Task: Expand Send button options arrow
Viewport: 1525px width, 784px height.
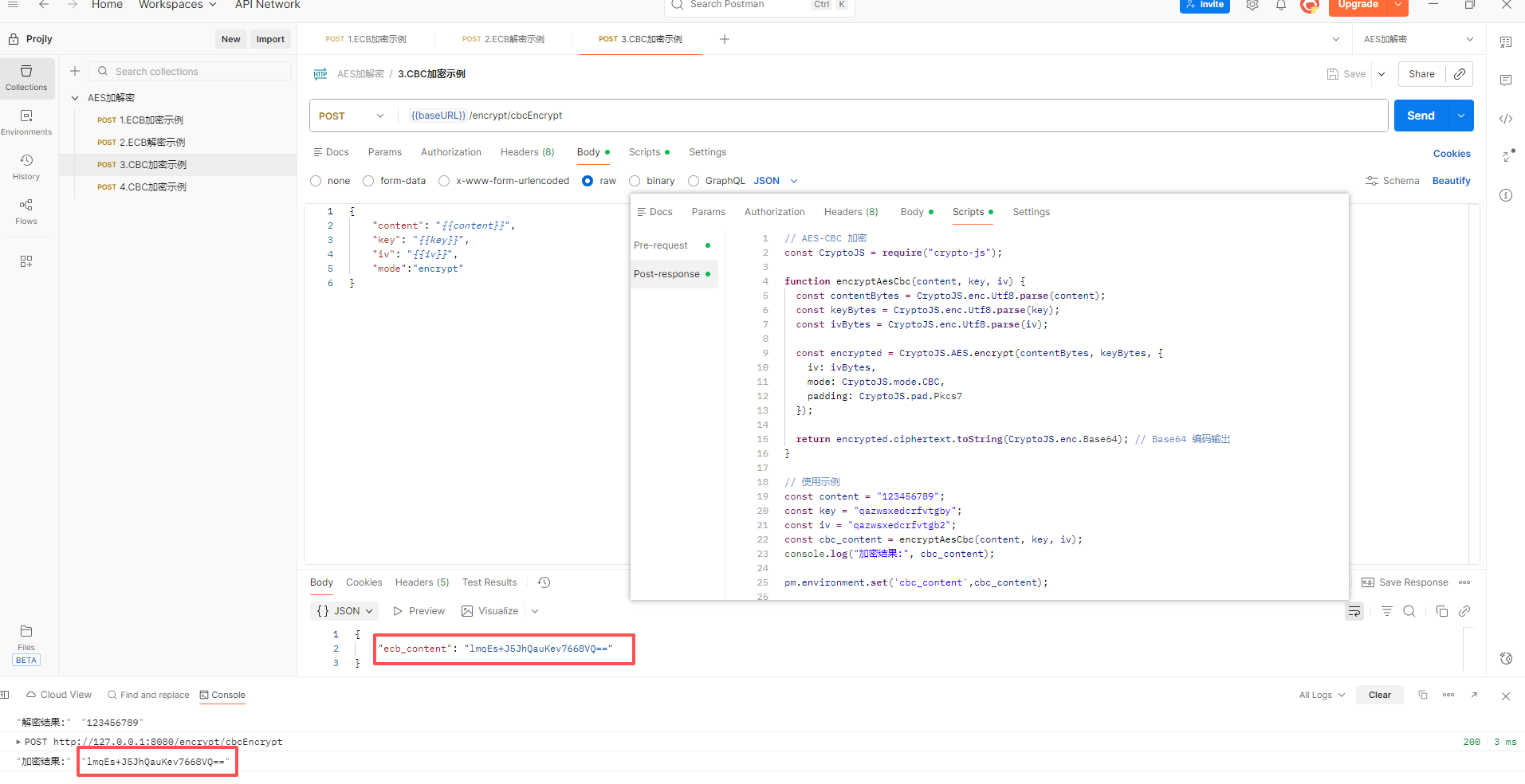Action: tap(1461, 116)
